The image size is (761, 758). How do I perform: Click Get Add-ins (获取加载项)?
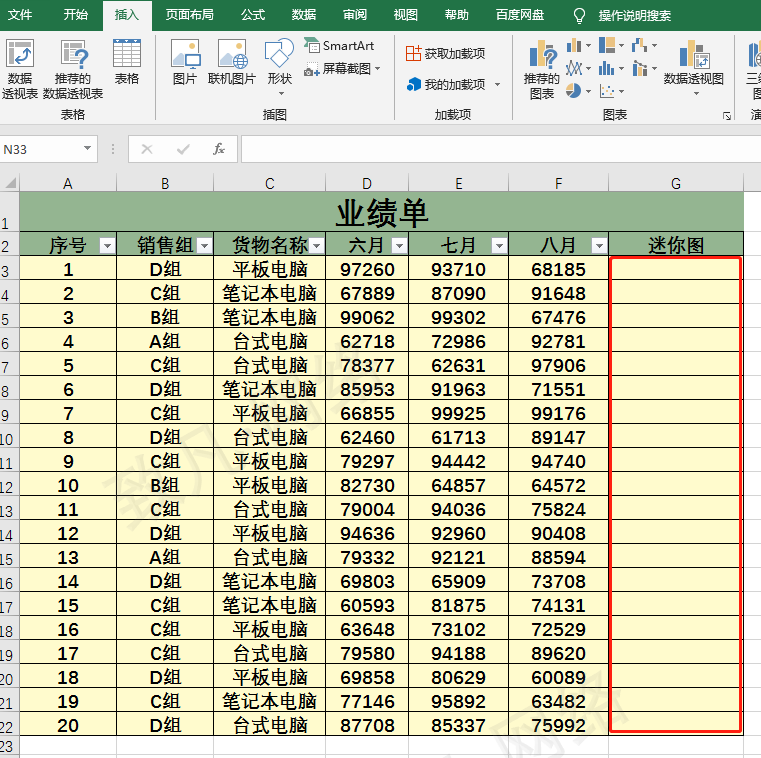click(x=446, y=53)
